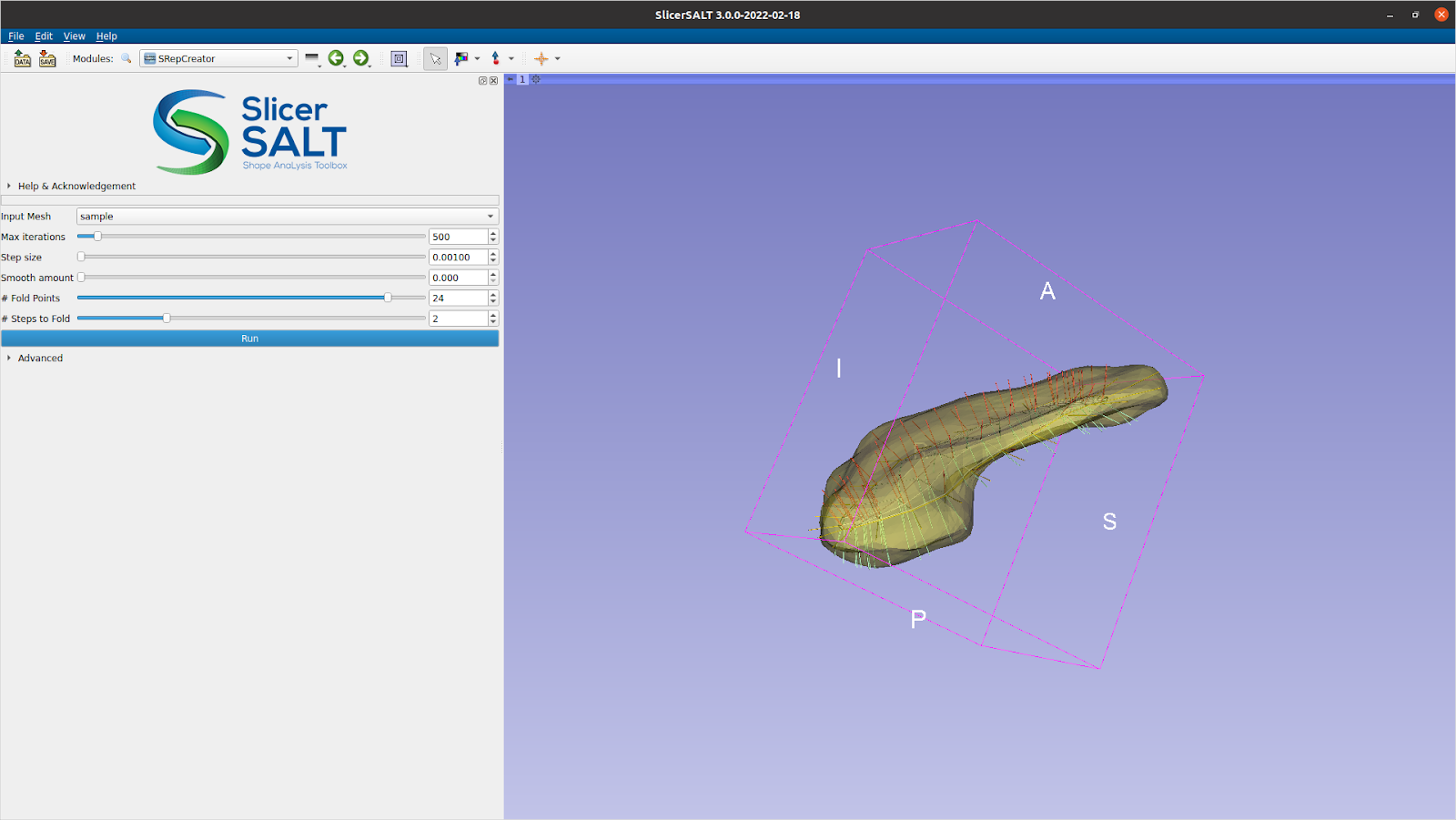
Task: Center the 3D view using its controller icon
Action: click(x=536, y=79)
